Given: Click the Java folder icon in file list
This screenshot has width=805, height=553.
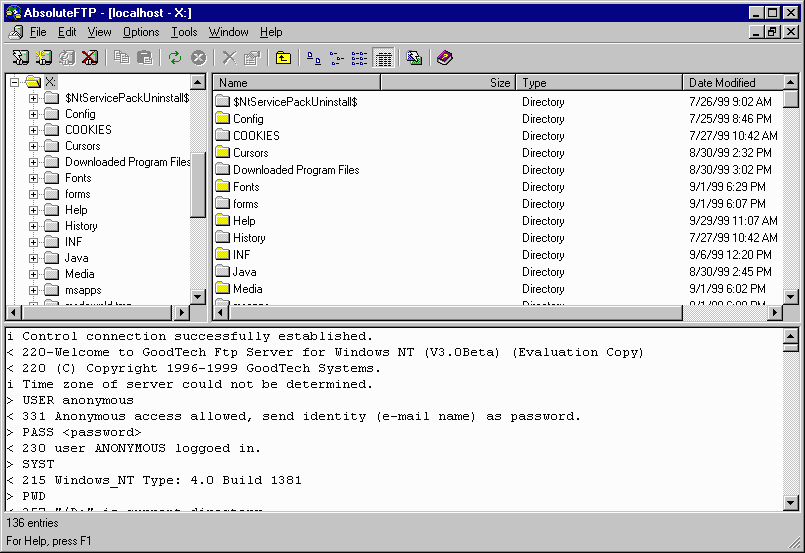Looking at the screenshot, I should (x=222, y=272).
